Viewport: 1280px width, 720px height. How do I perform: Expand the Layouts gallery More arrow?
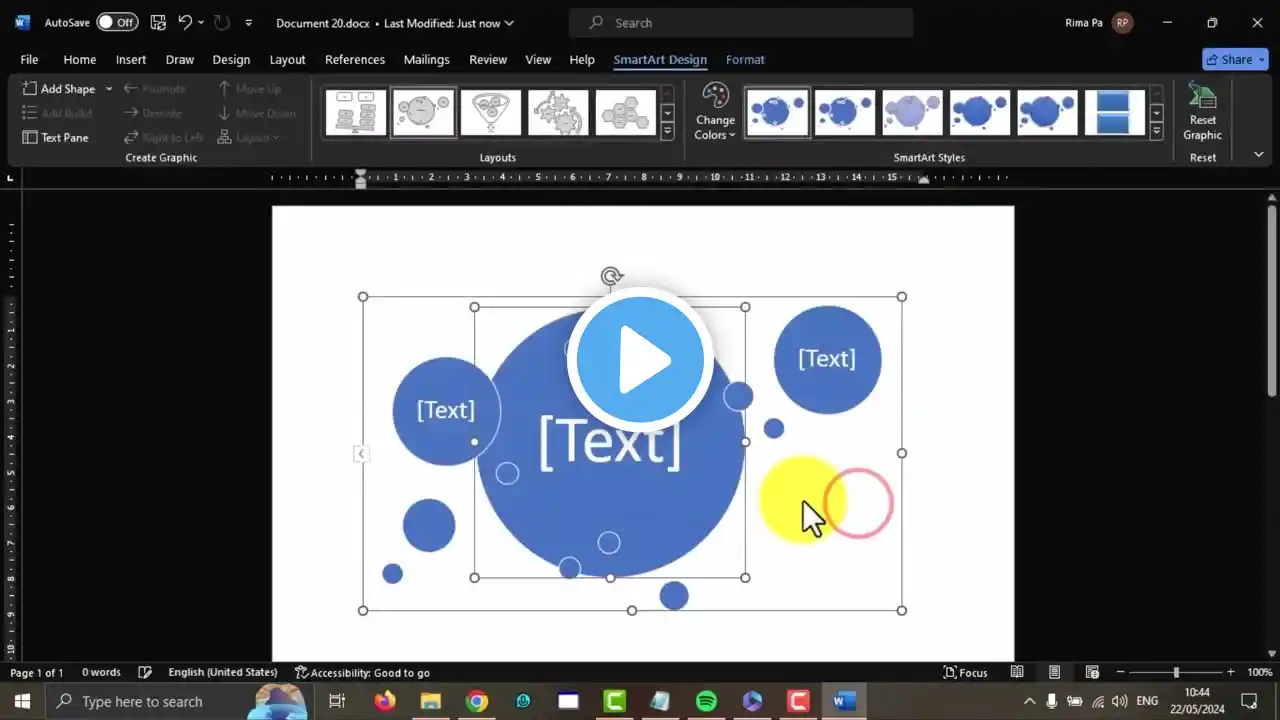(667, 130)
